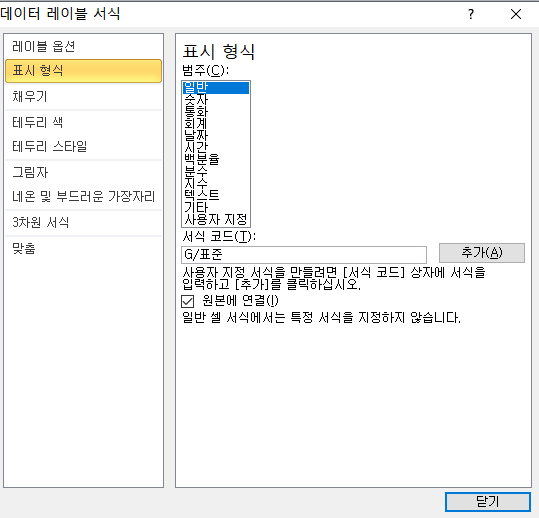The image size is (539, 518).
Task: Pick 날짜 category item
Action: [216, 135]
